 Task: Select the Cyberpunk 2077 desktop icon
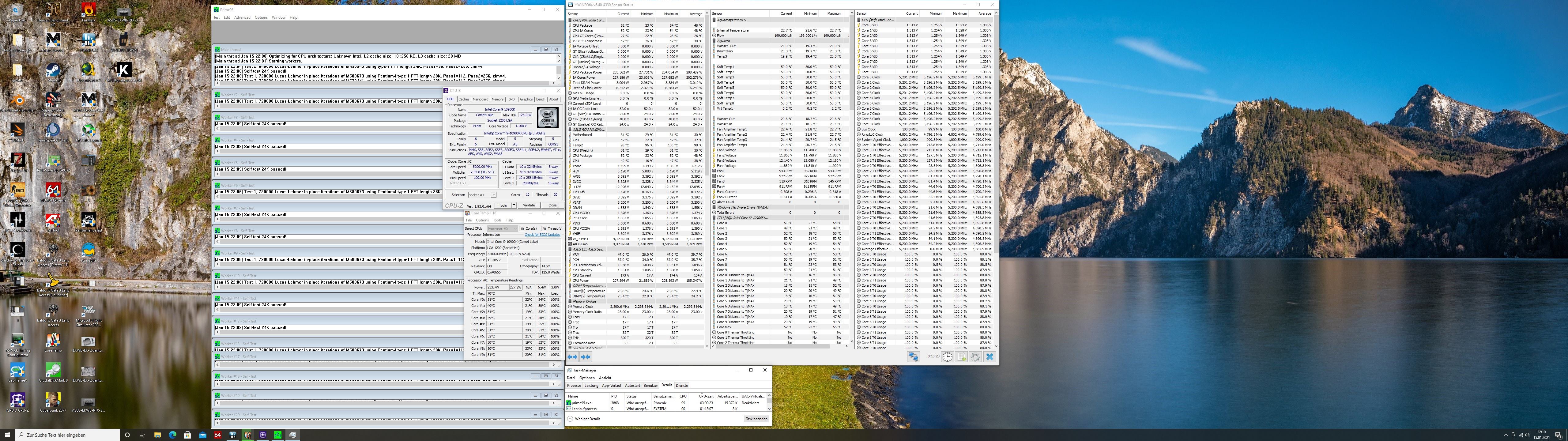pyautogui.click(x=53, y=401)
